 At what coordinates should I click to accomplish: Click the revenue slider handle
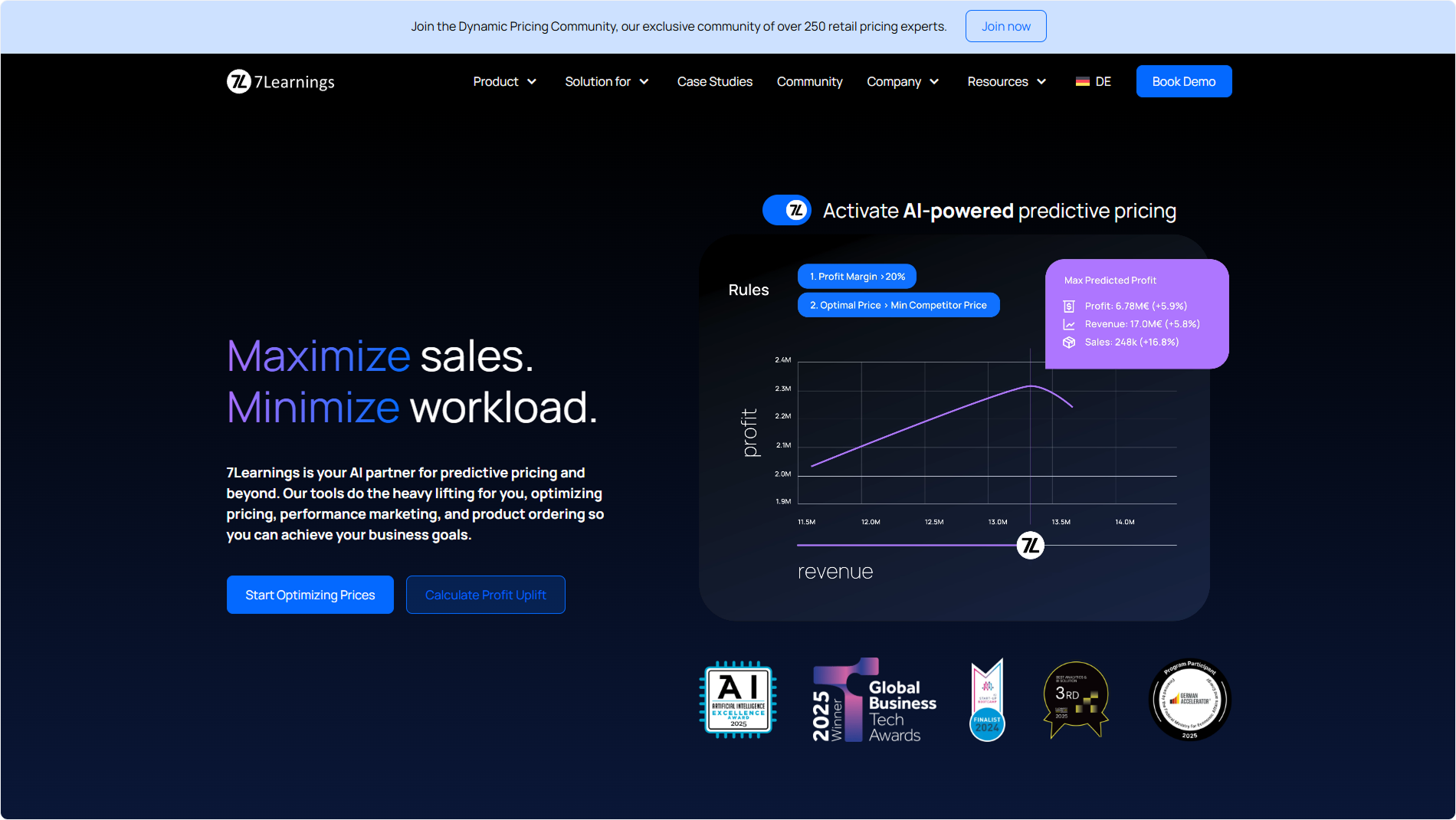[x=1030, y=546]
